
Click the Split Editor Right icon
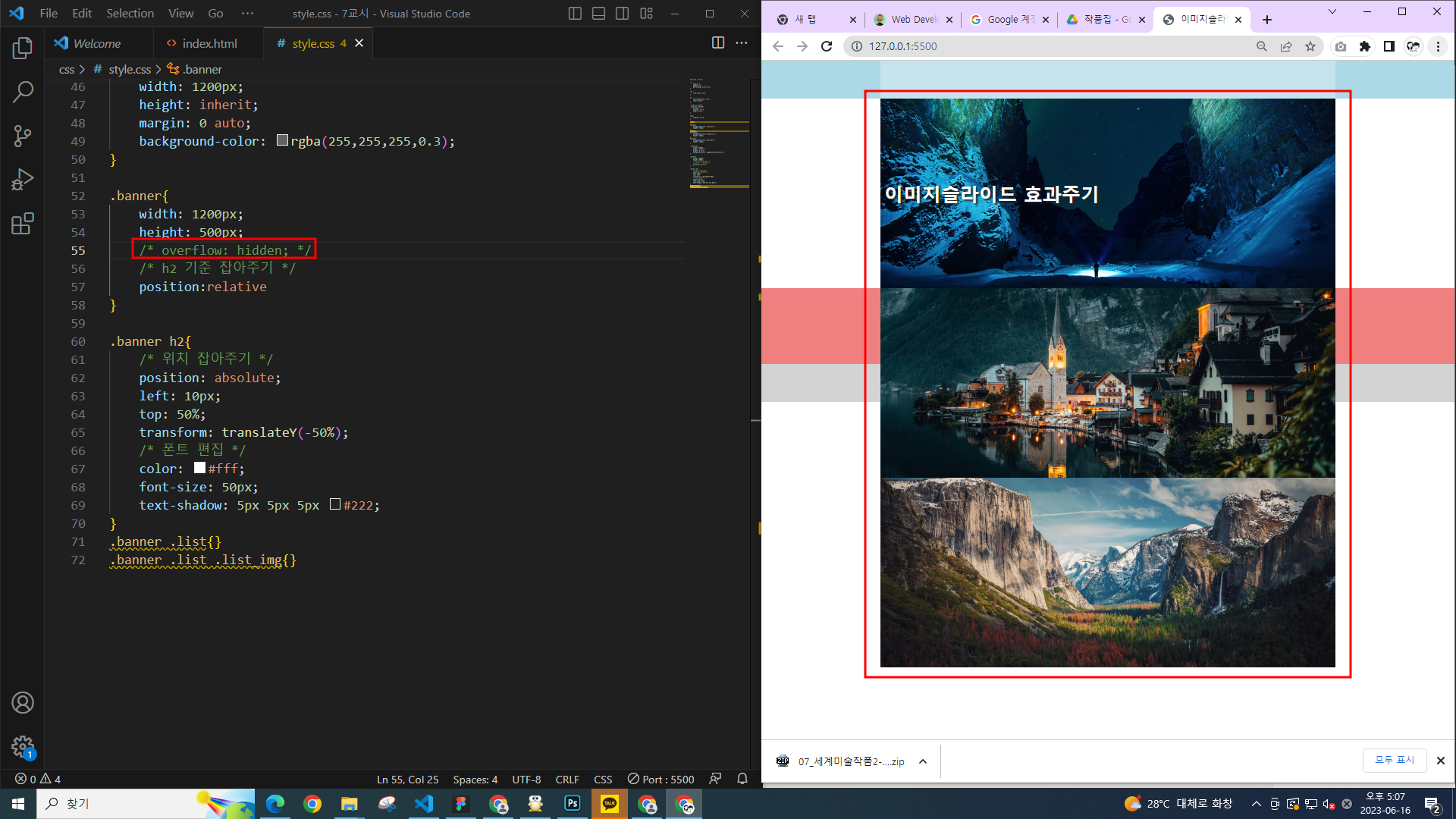[x=717, y=43]
